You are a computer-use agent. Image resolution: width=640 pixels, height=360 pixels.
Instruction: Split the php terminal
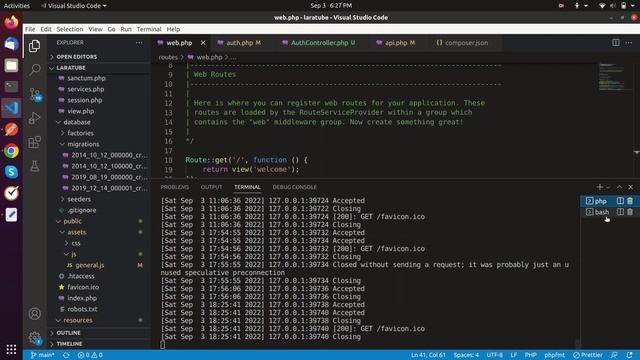620,201
